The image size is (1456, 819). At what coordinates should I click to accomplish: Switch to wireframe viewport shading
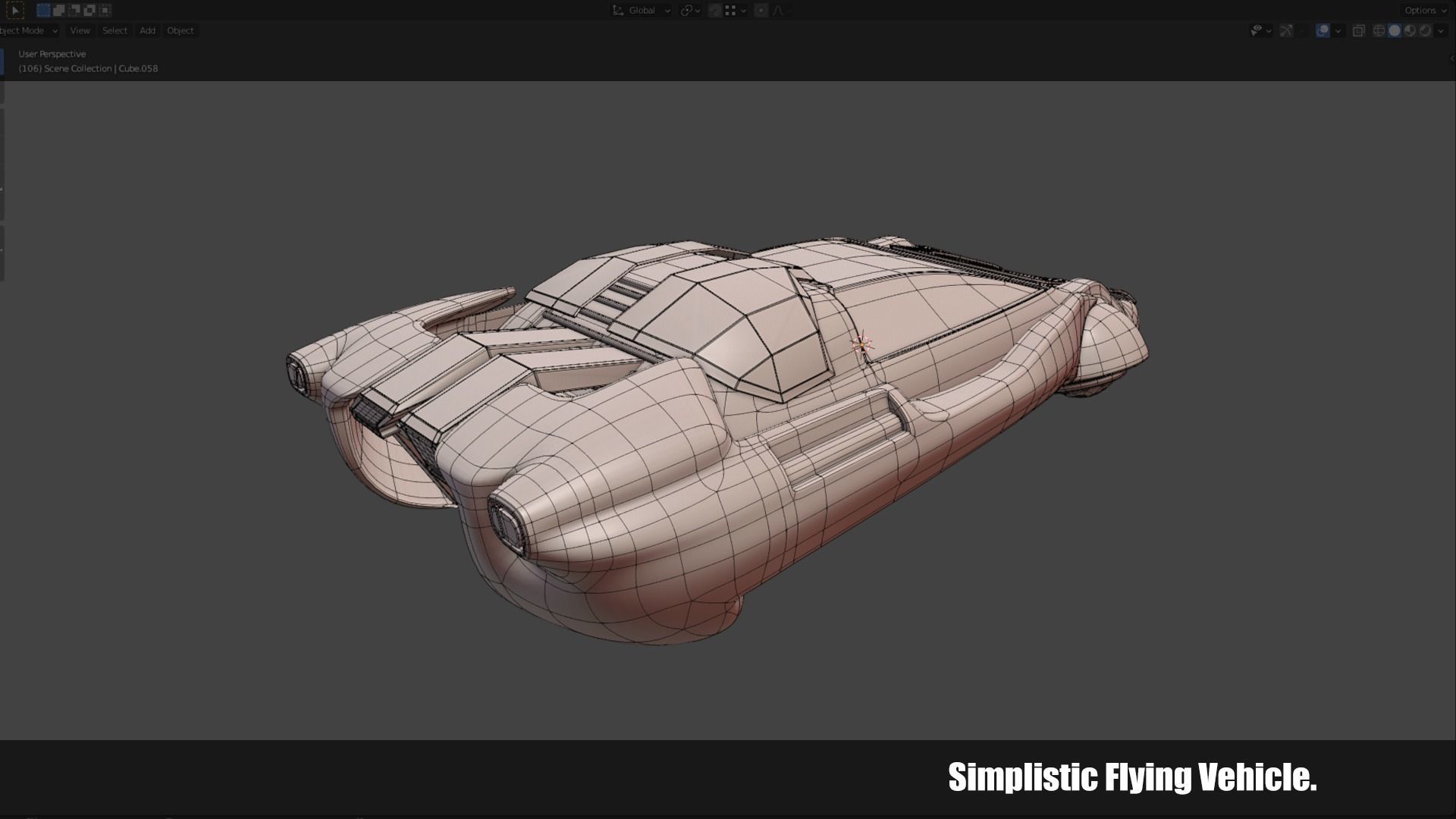tap(1379, 31)
